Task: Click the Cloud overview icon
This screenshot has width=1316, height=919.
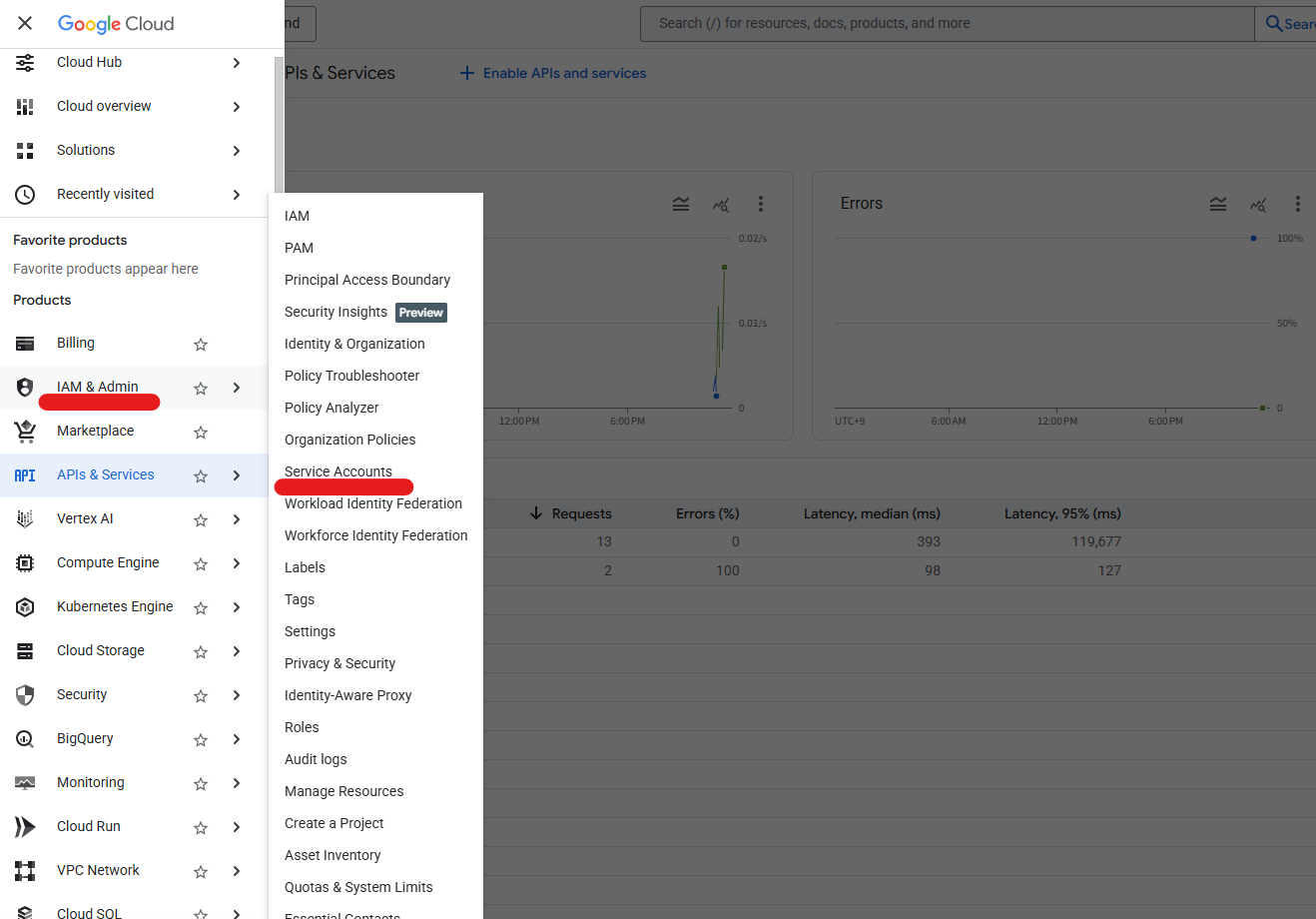Action: coord(25,107)
